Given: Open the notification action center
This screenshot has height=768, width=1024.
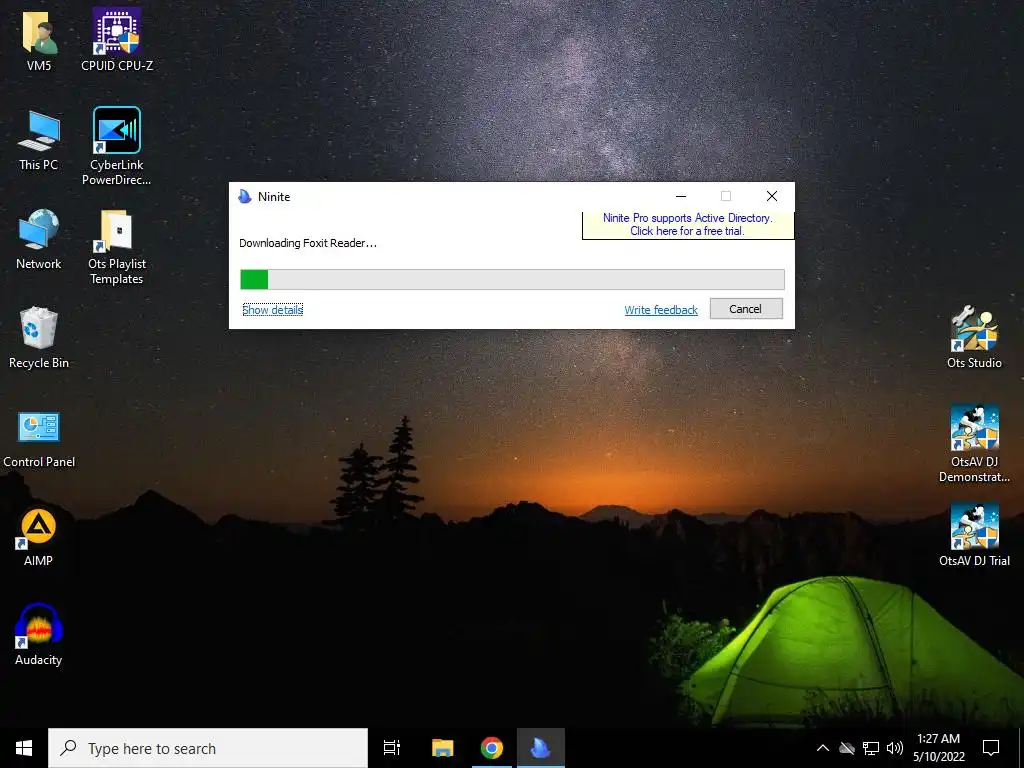Looking at the screenshot, I should tap(991, 748).
